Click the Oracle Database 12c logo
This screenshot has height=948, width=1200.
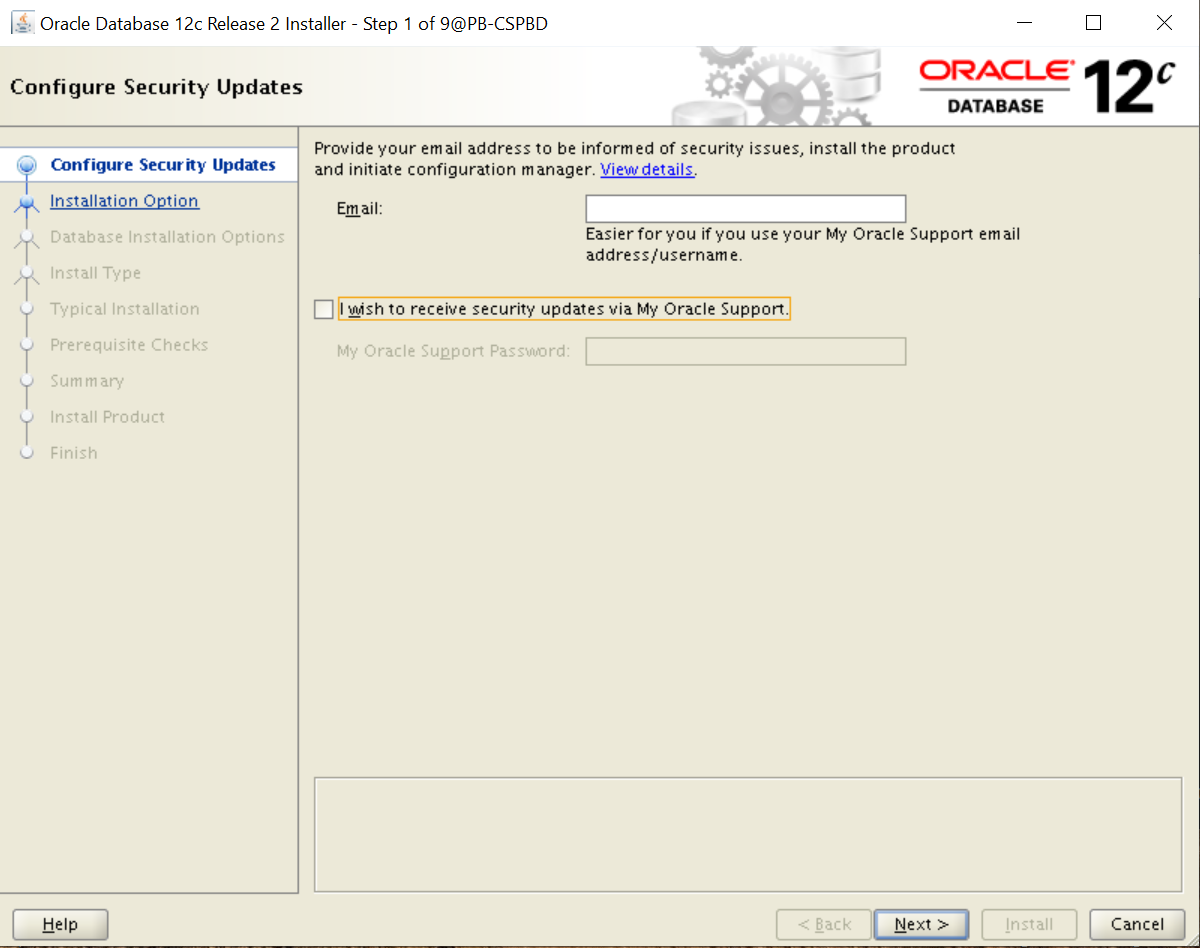tap(1046, 87)
